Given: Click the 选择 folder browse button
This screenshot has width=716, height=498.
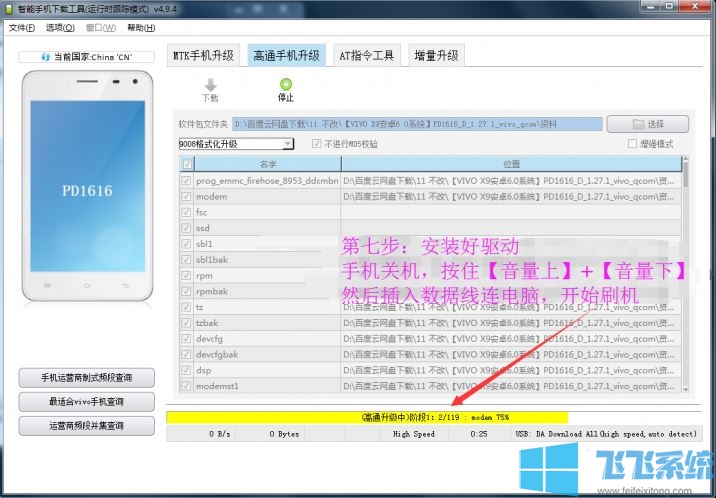Looking at the screenshot, I should coord(648,124).
